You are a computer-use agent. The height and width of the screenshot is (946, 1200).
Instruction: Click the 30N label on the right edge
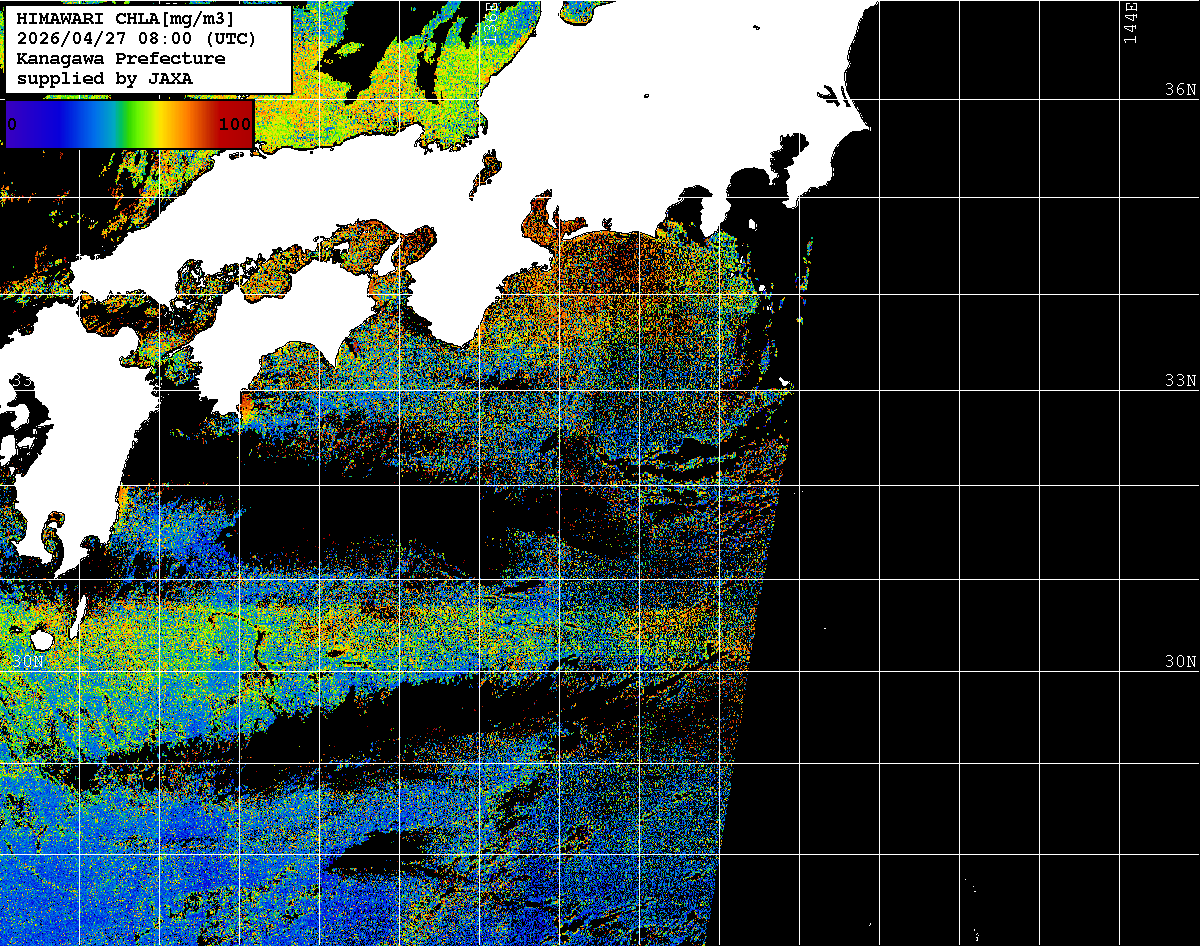(x=1180, y=662)
